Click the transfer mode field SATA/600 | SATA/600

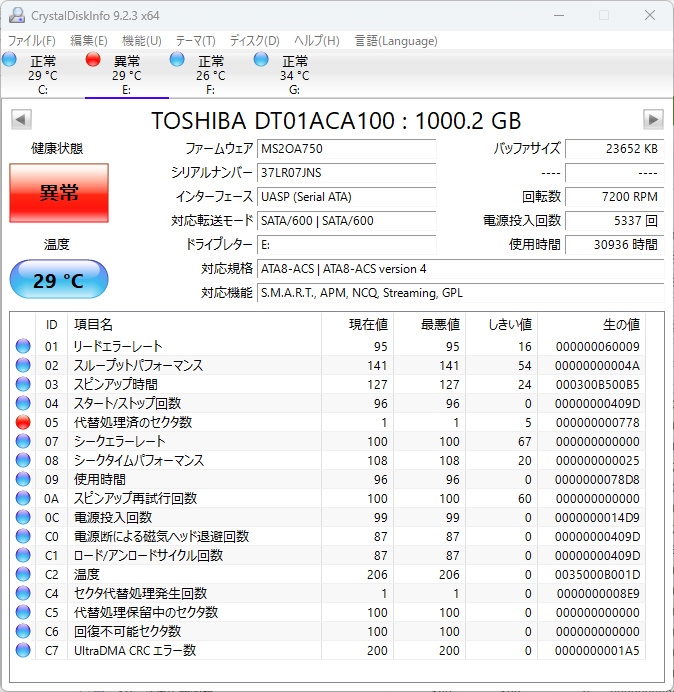pyautogui.click(x=346, y=220)
